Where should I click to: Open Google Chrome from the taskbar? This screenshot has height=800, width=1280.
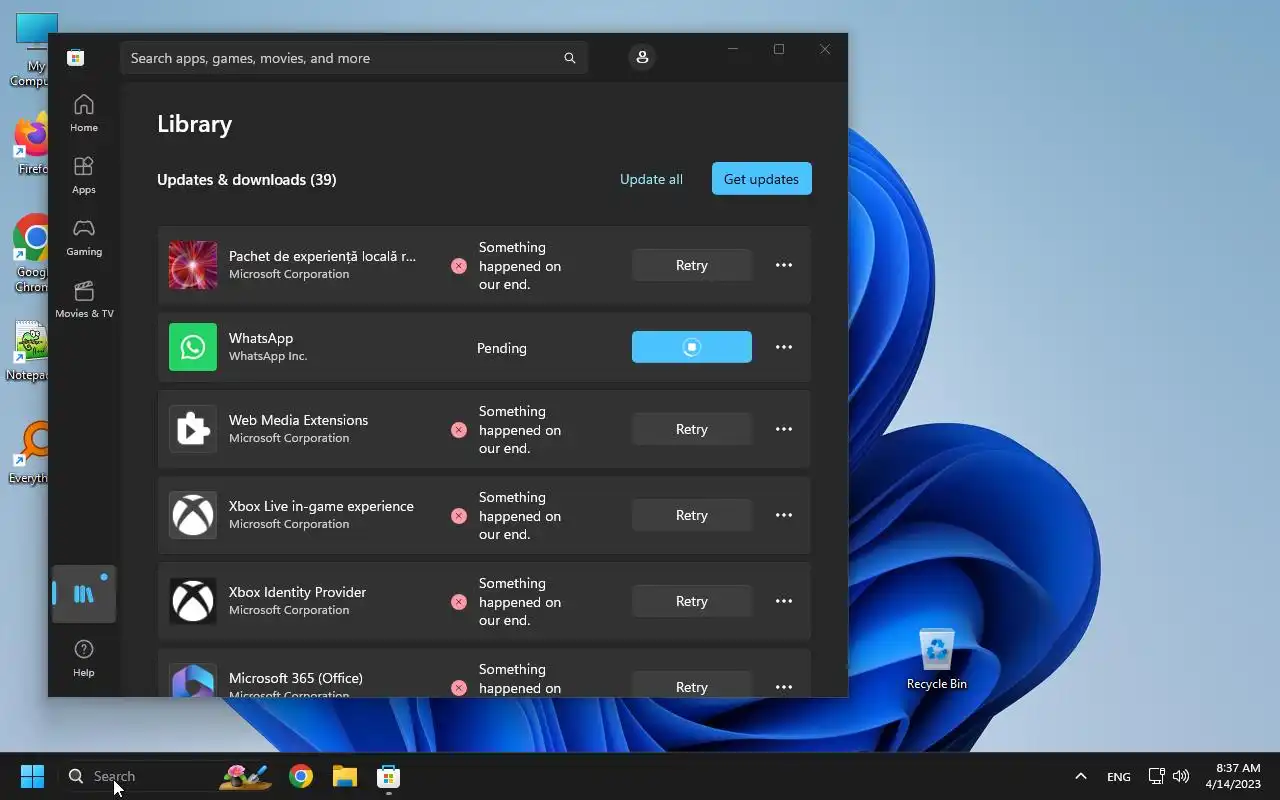pos(301,776)
